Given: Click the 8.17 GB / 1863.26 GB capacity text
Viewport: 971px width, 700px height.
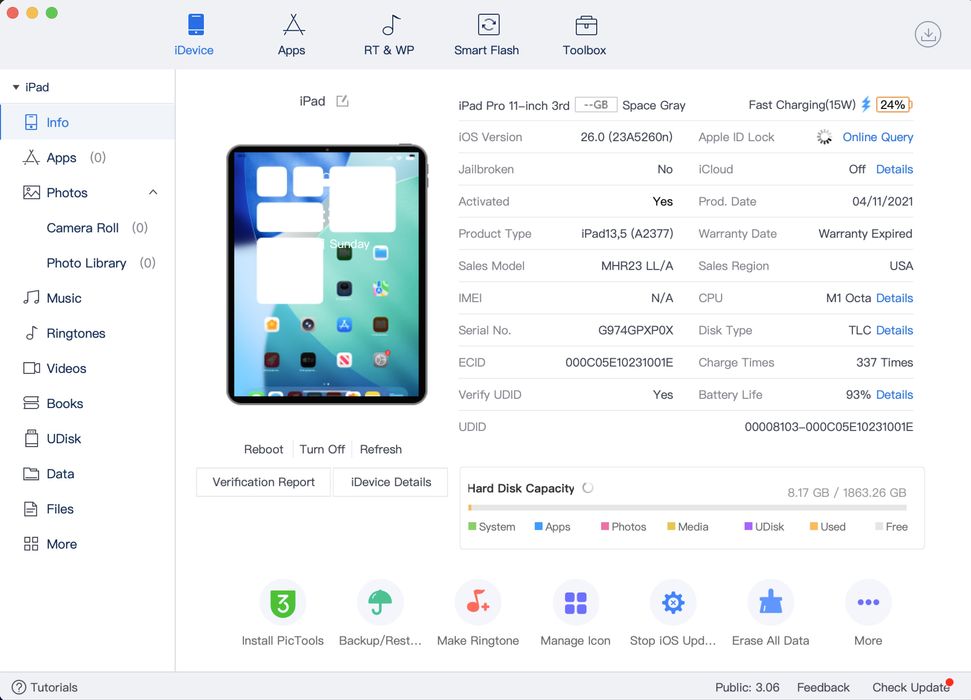Looking at the screenshot, I should [x=847, y=492].
